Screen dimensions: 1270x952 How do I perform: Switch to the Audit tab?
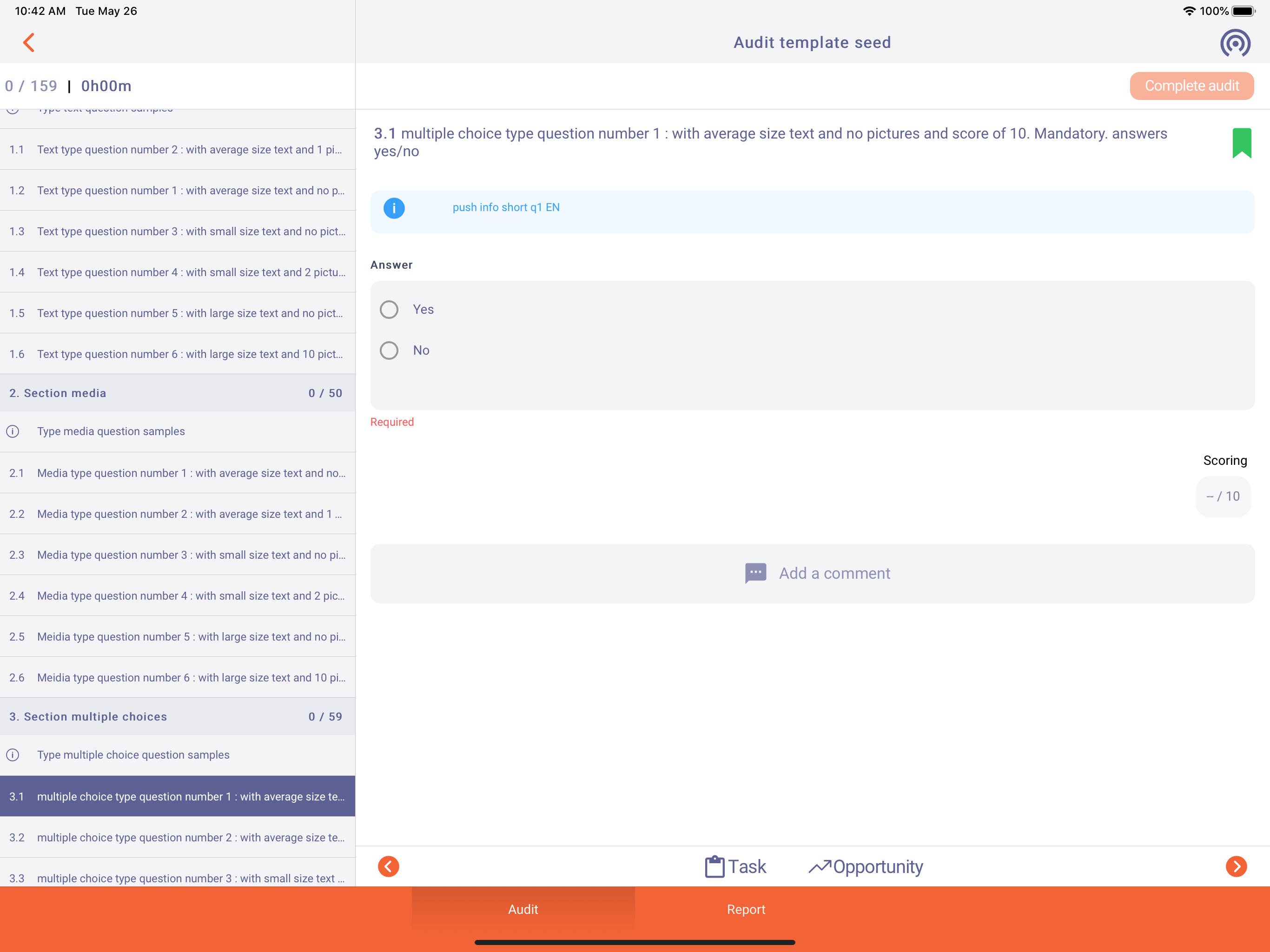point(523,910)
